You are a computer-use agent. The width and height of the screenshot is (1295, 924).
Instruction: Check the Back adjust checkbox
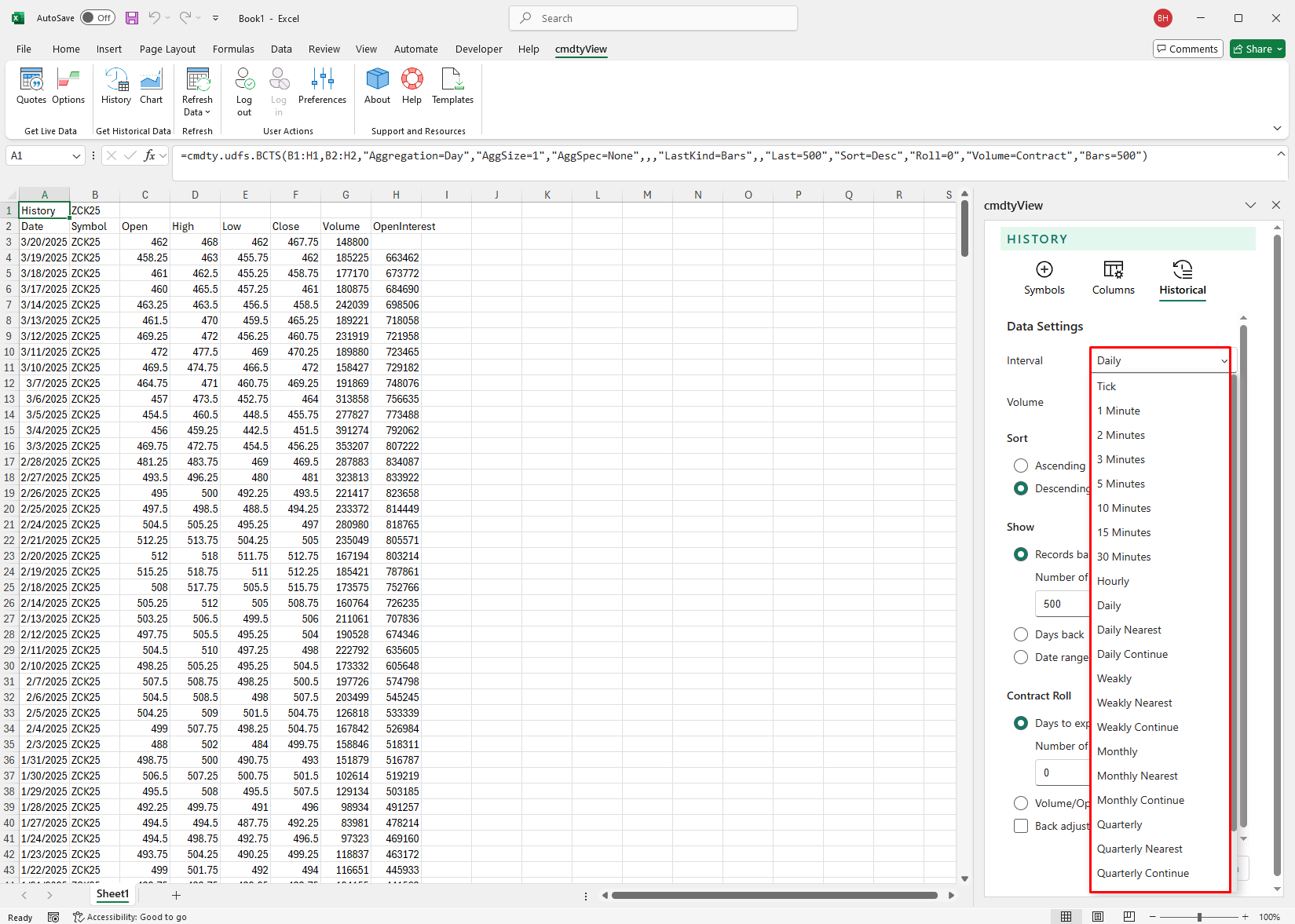pos(1021,826)
